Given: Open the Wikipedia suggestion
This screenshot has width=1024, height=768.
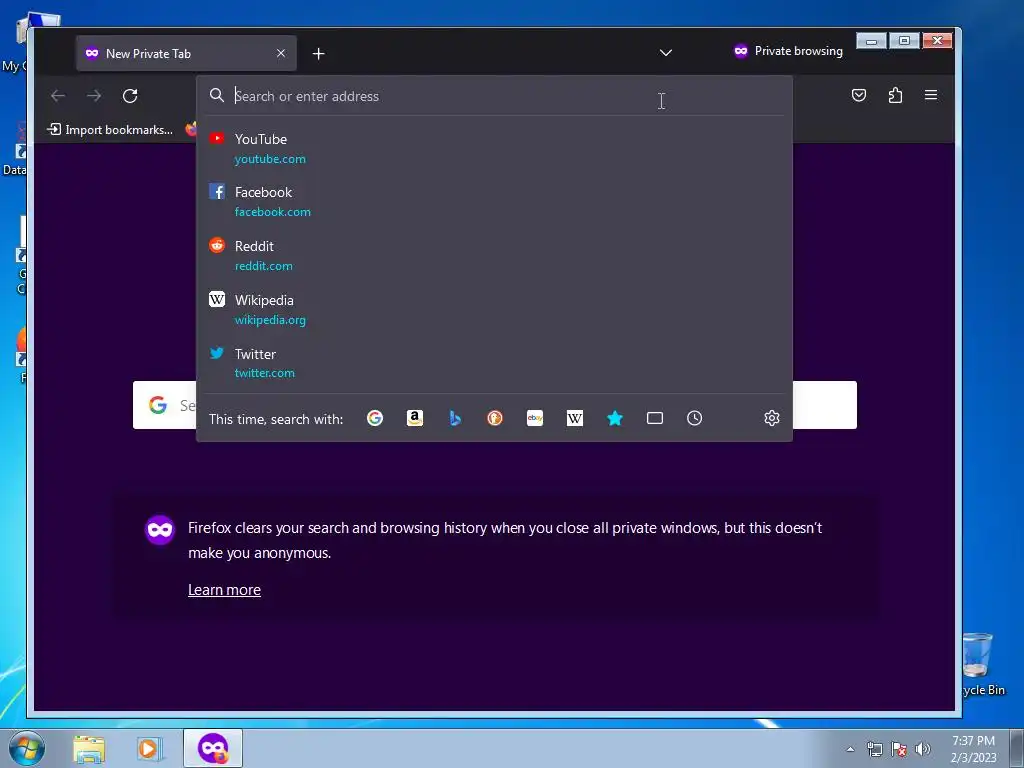Looking at the screenshot, I should tap(494, 310).
